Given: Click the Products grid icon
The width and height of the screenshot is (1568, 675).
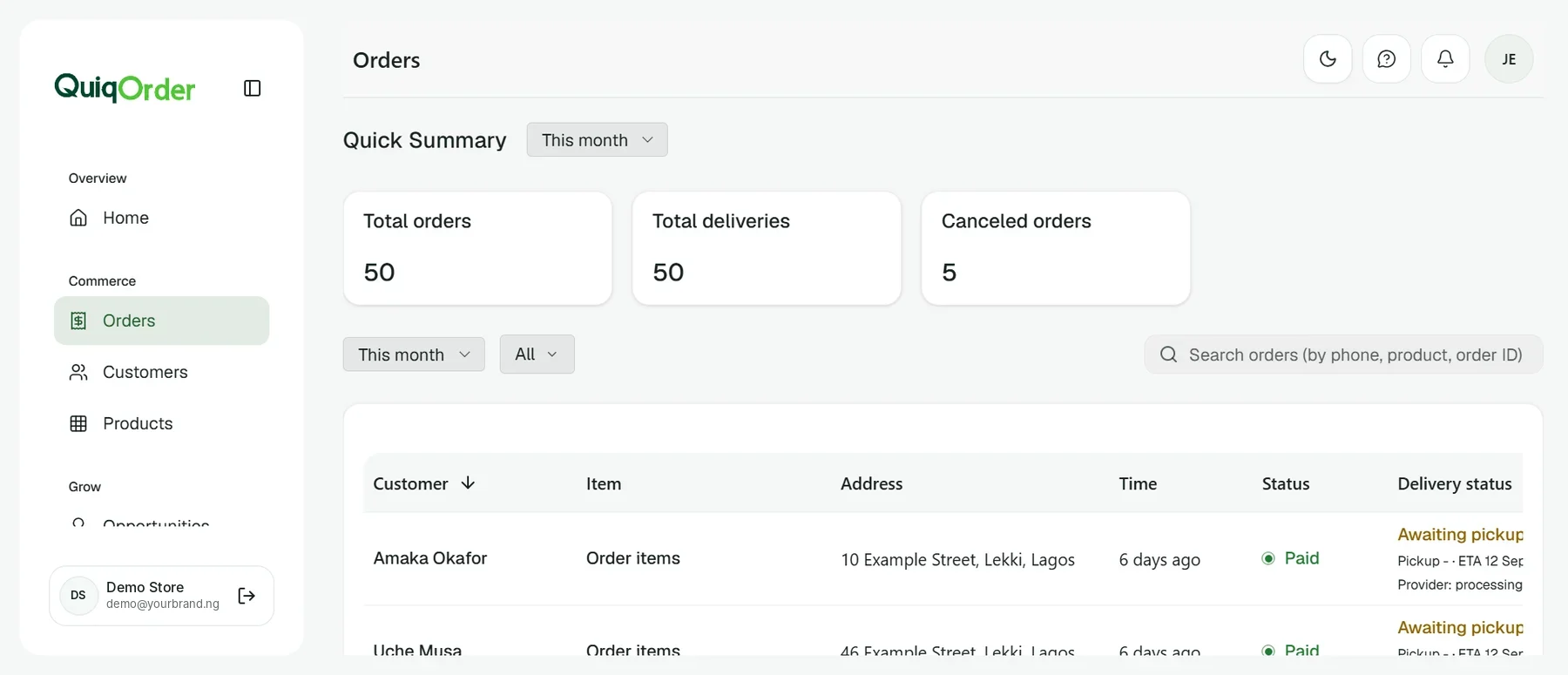Looking at the screenshot, I should [x=78, y=423].
